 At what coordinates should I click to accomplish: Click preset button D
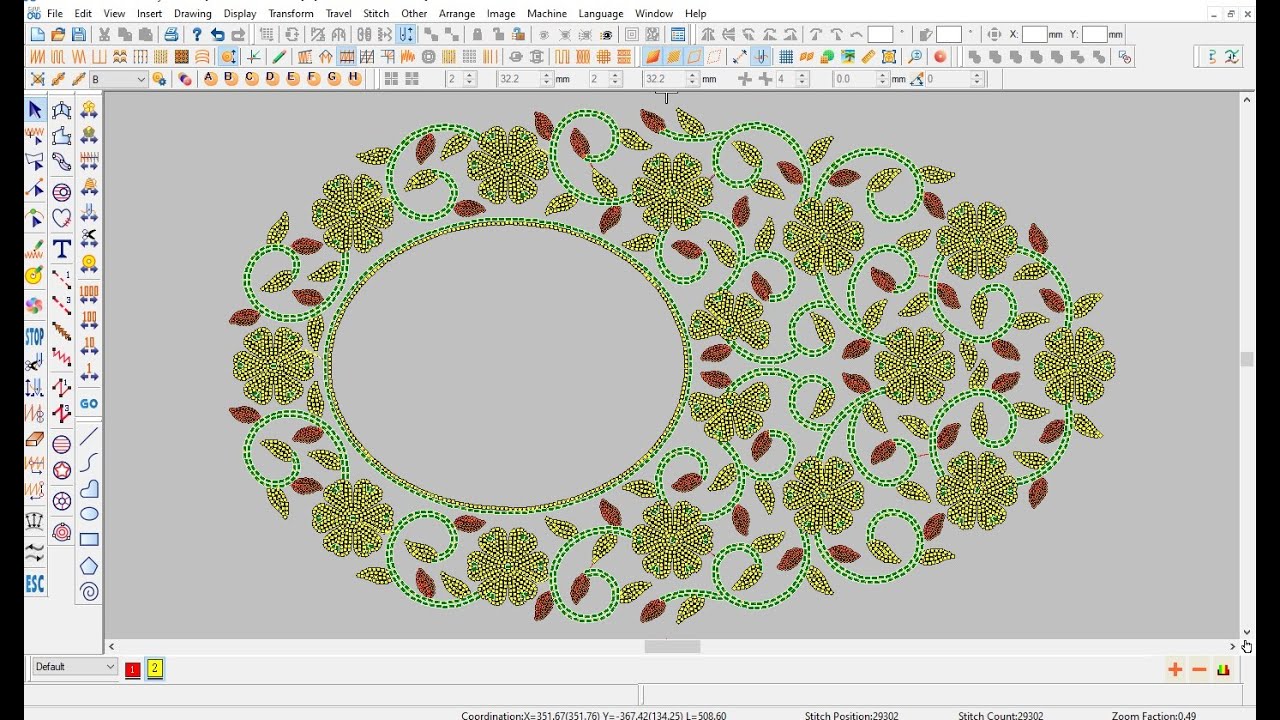271,79
